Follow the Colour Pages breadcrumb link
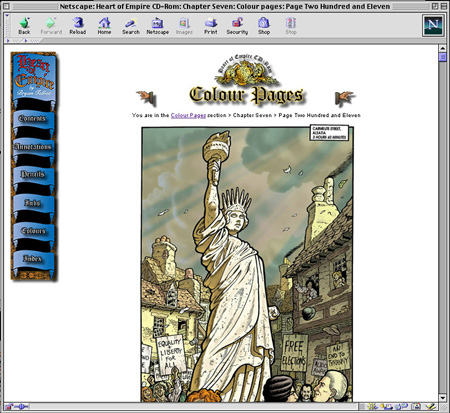This screenshot has width=450, height=413. [x=188, y=115]
